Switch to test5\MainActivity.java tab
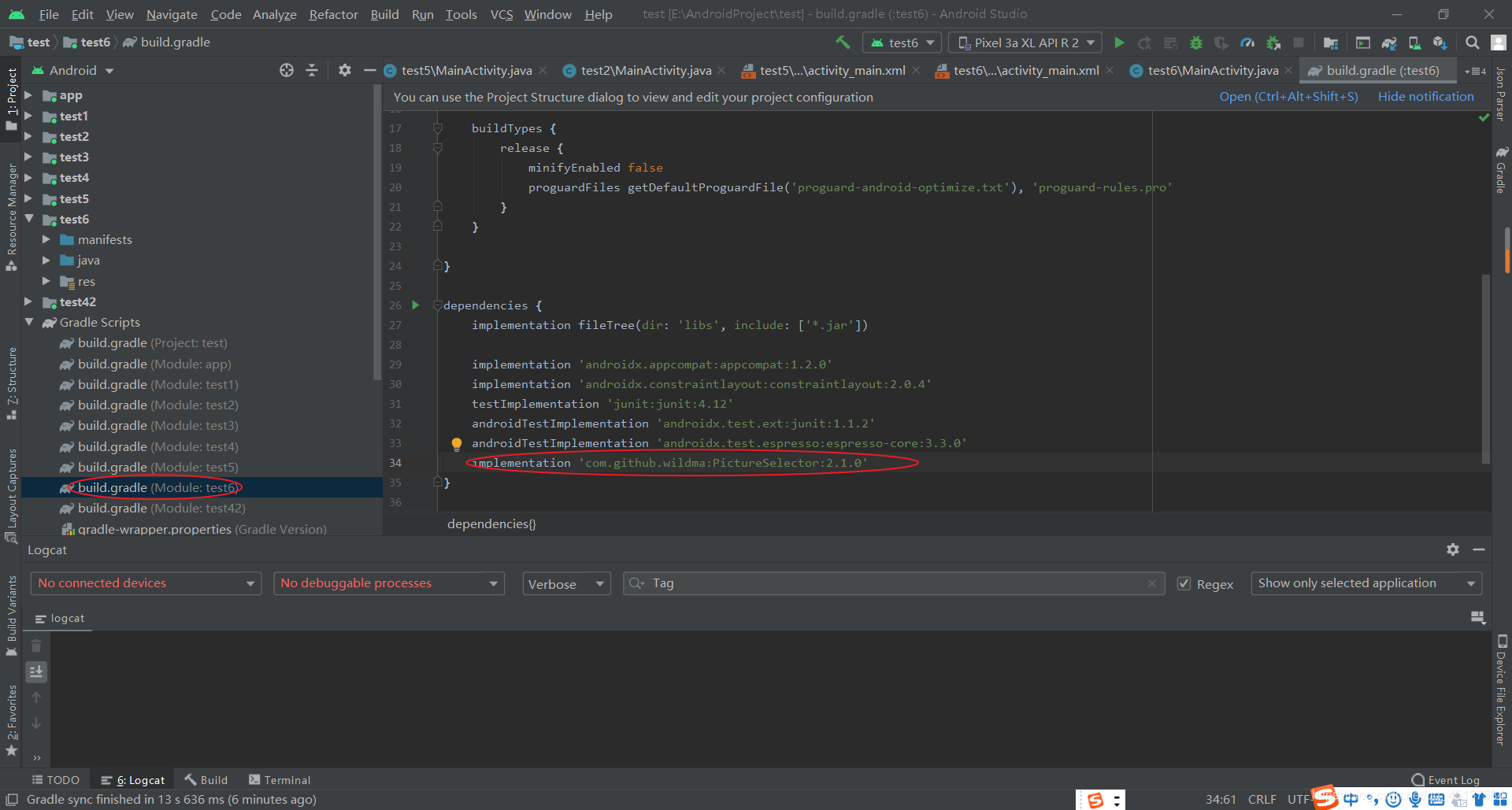 coord(466,70)
